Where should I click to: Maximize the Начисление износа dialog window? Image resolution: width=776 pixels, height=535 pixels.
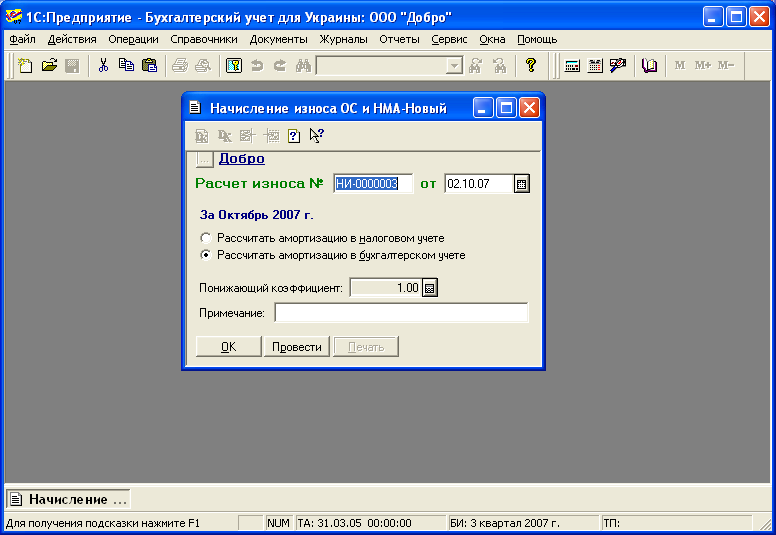506,108
